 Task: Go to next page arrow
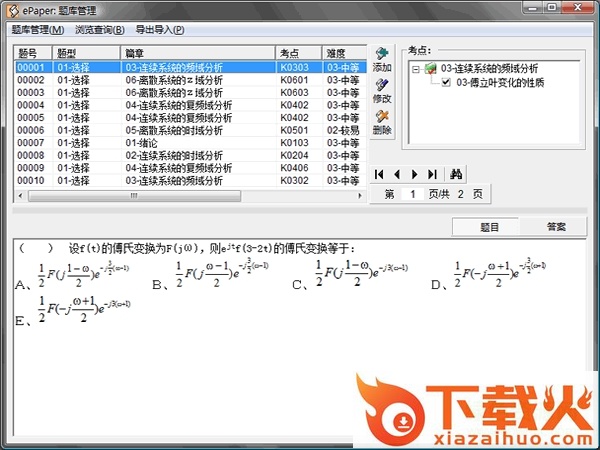414,174
